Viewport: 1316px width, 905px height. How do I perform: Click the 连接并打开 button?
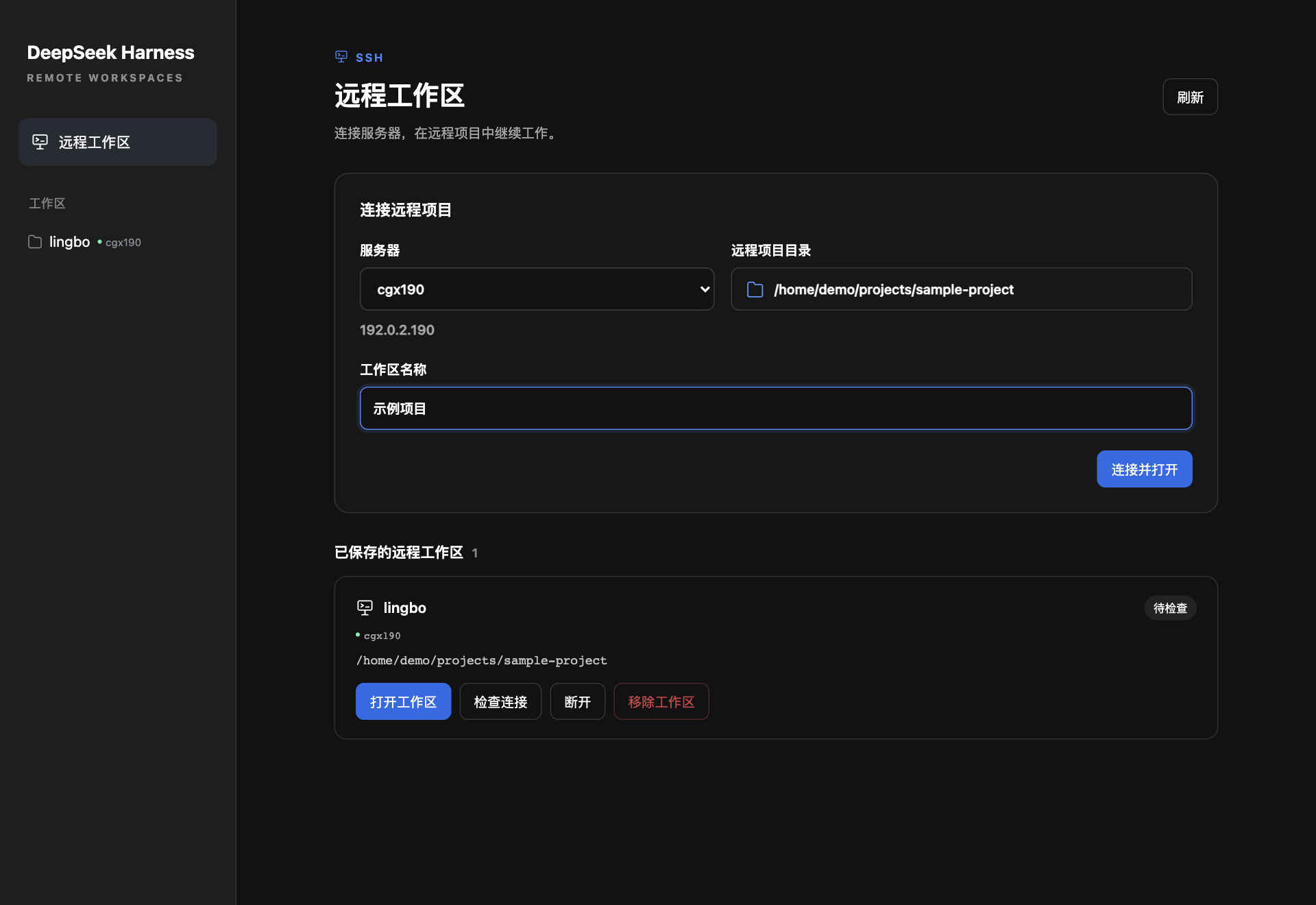(1144, 470)
